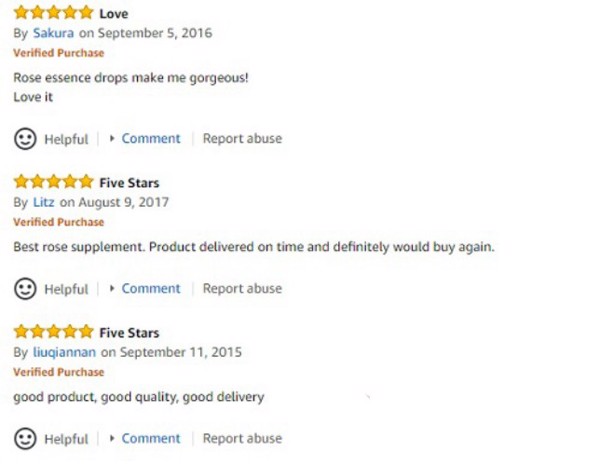Viewport: 600px width, 466px height.
Task: Click Verified Purchase on the September 11, 2015 review
Action: coord(58,372)
